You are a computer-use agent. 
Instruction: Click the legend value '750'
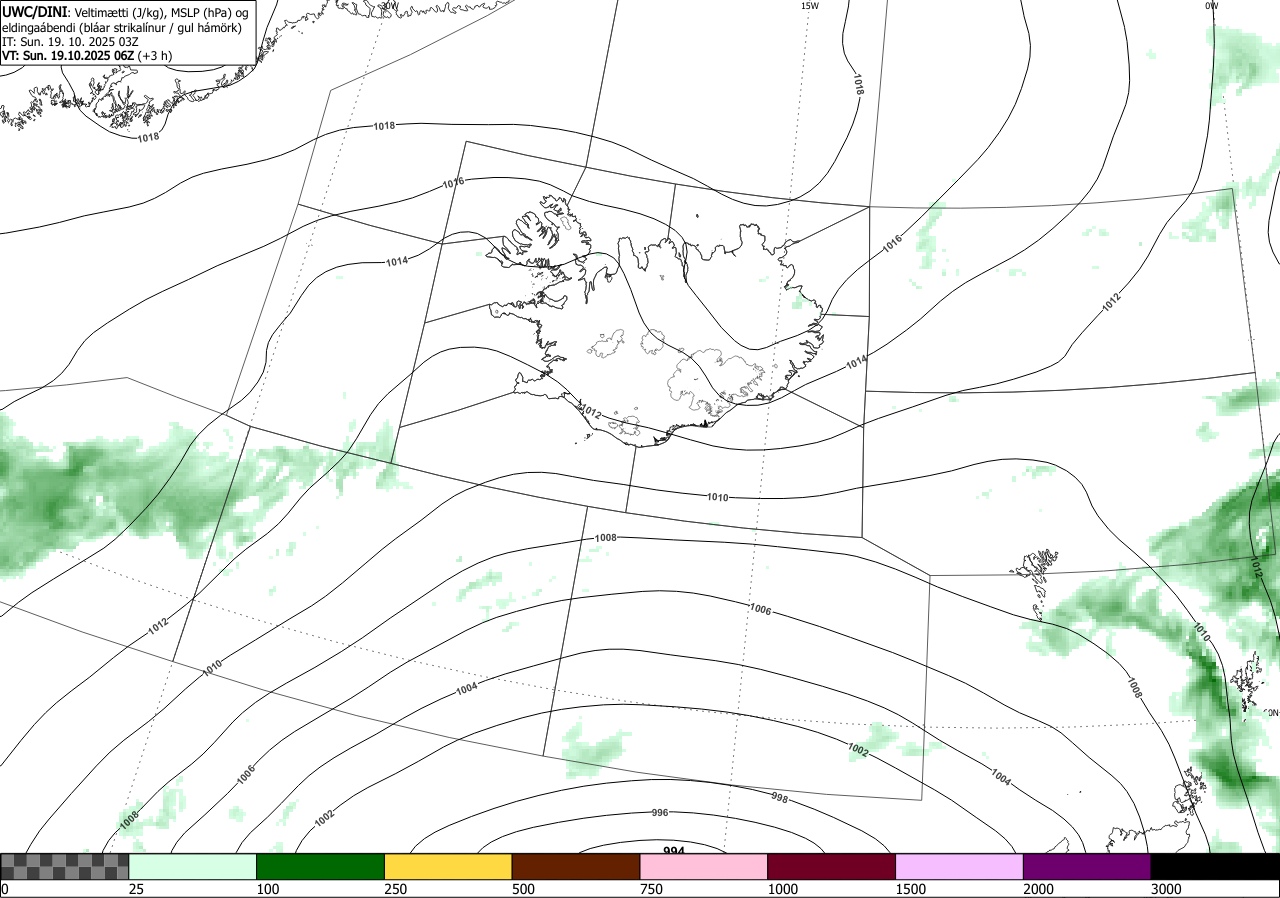(652, 889)
